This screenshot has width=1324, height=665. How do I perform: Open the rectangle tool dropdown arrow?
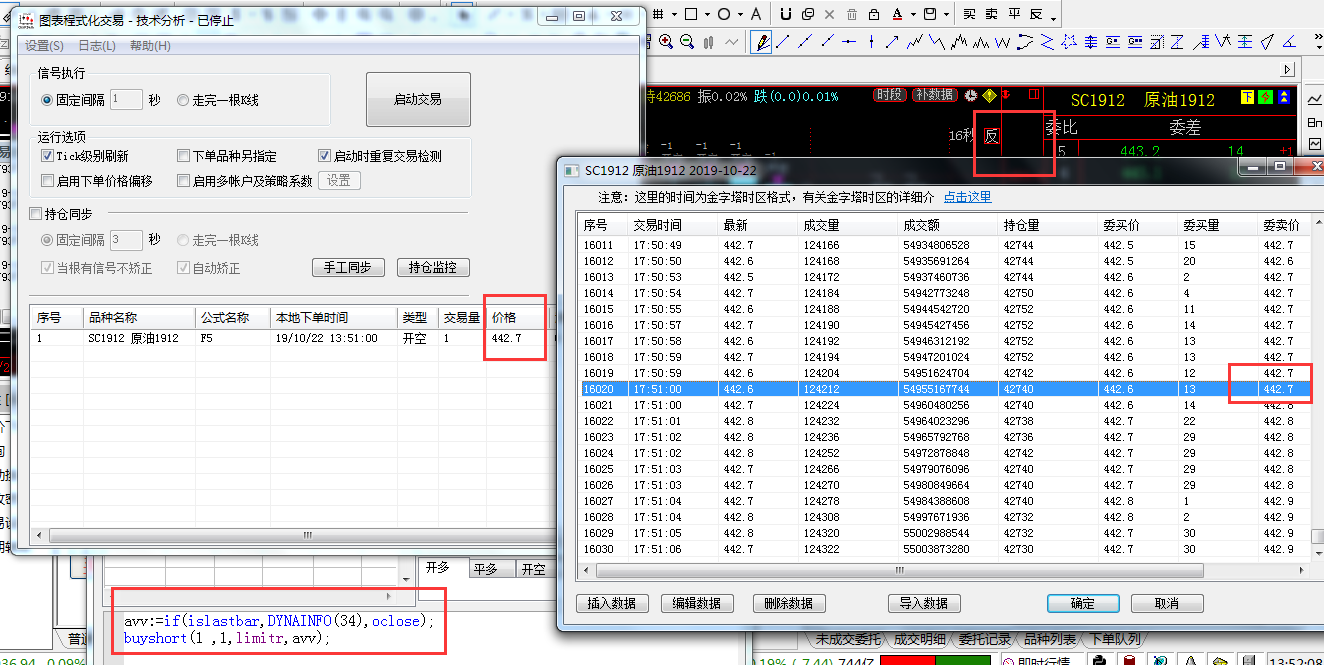[x=706, y=15]
